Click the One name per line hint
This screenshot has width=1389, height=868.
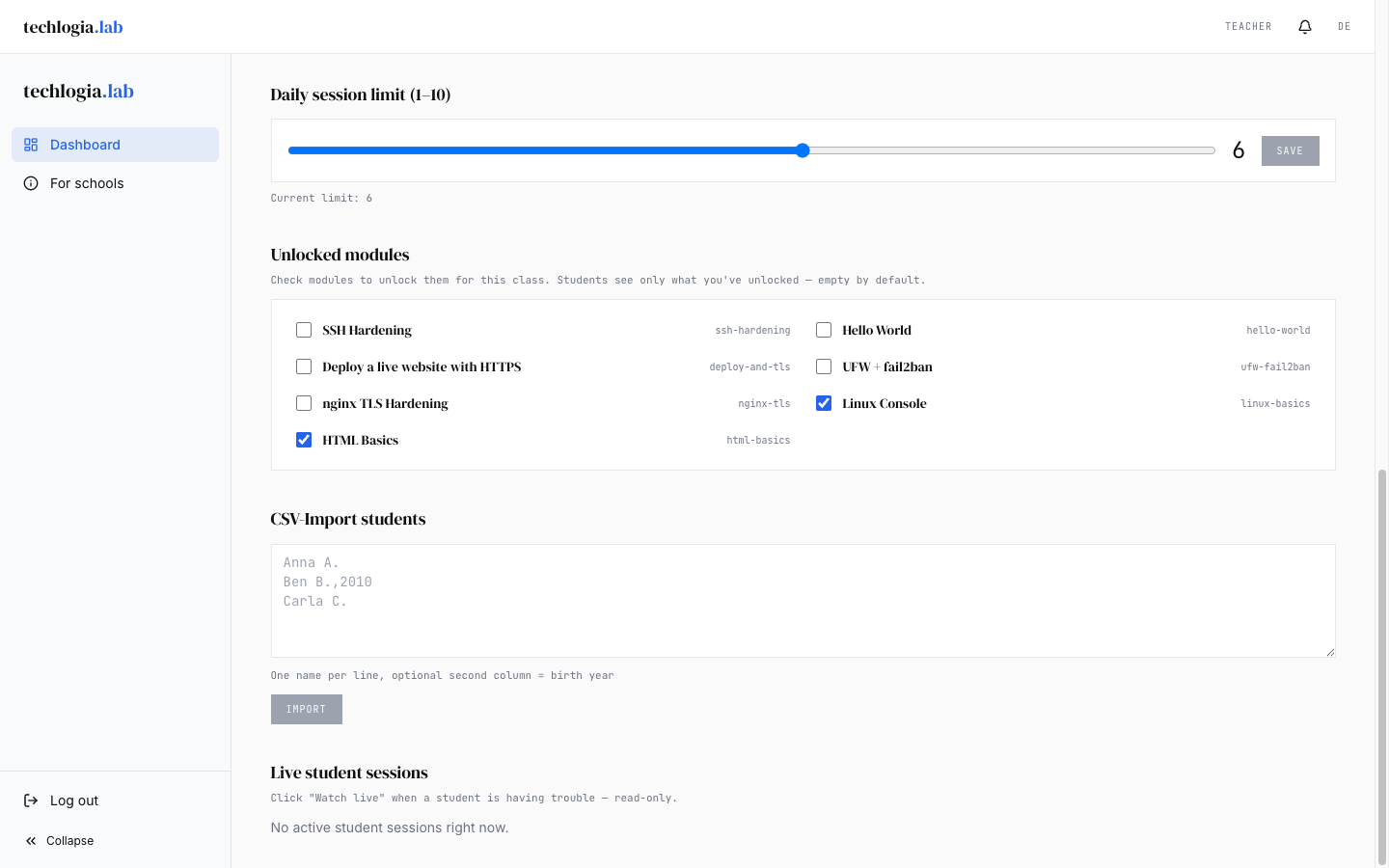click(x=442, y=675)
